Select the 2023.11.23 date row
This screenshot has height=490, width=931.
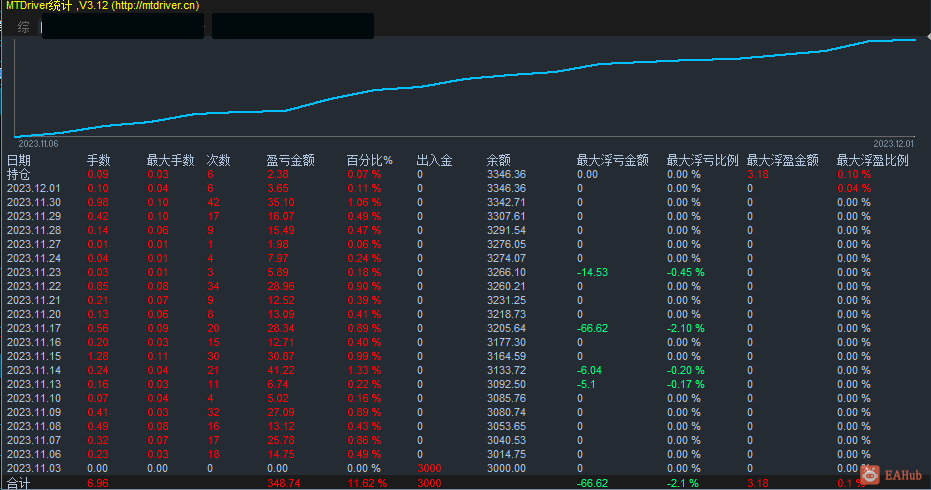point(34,273)
